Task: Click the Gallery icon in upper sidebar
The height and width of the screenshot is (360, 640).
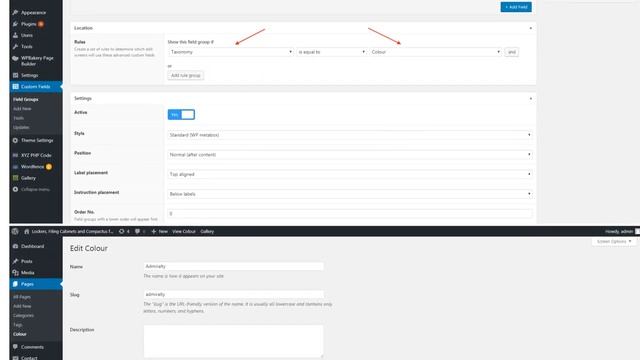Action: click(x=16, y=178)
